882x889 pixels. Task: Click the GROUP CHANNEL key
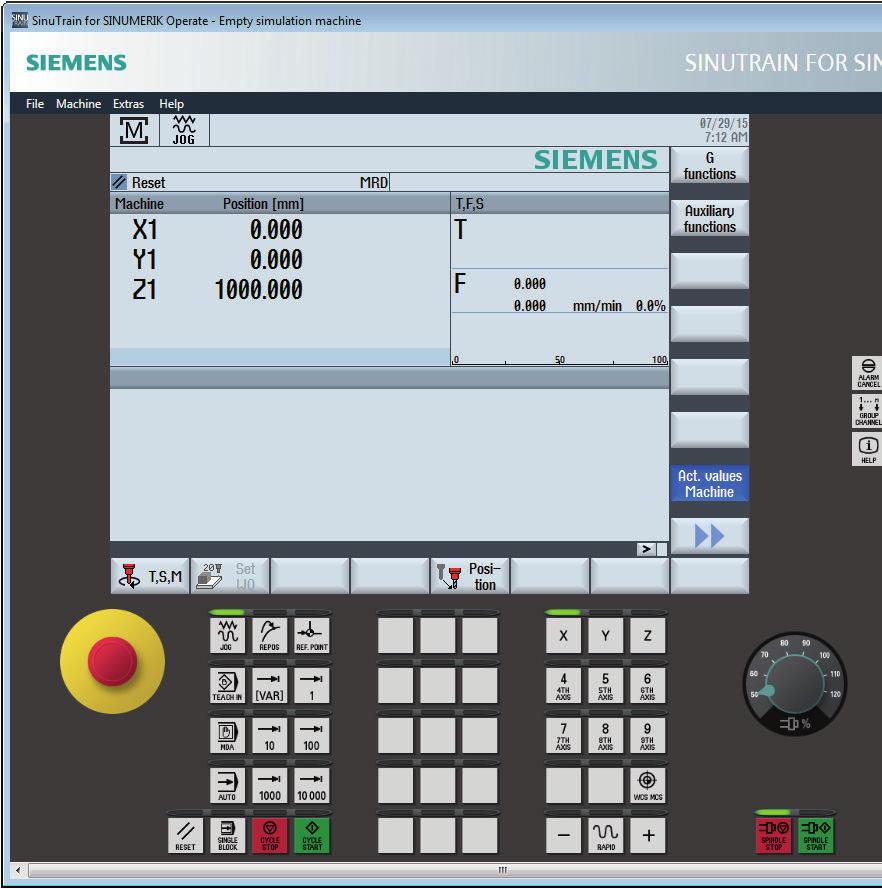tap(867, 411)
